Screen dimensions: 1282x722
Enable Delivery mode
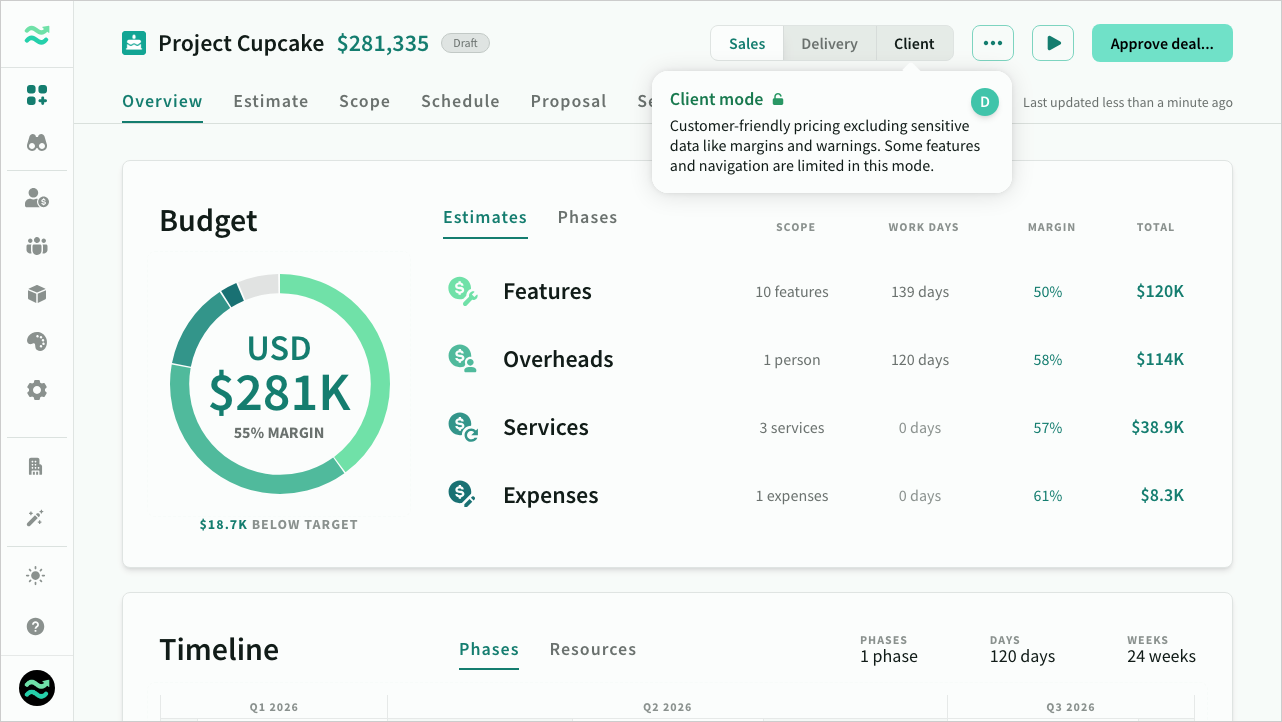point(829,43)
